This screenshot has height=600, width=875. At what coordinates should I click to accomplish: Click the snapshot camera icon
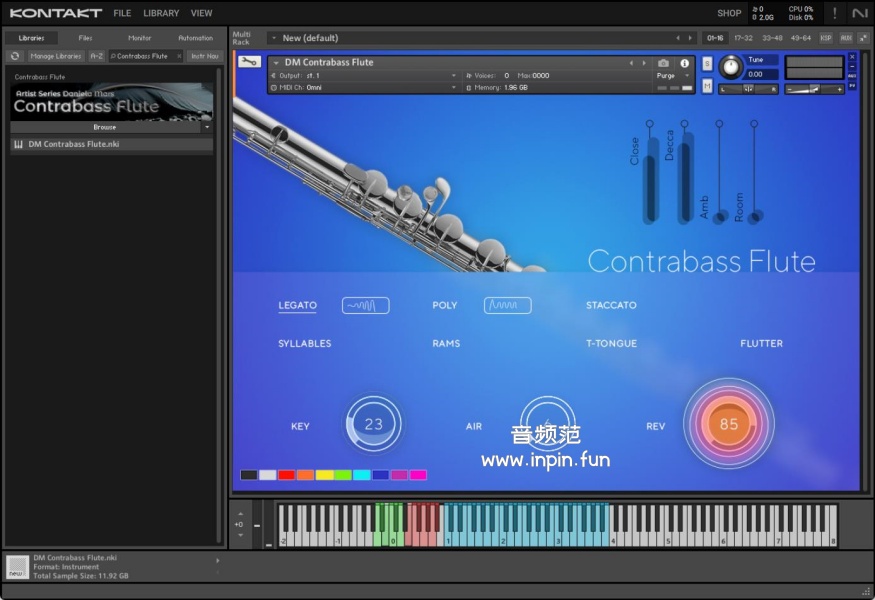pos(663,63)
